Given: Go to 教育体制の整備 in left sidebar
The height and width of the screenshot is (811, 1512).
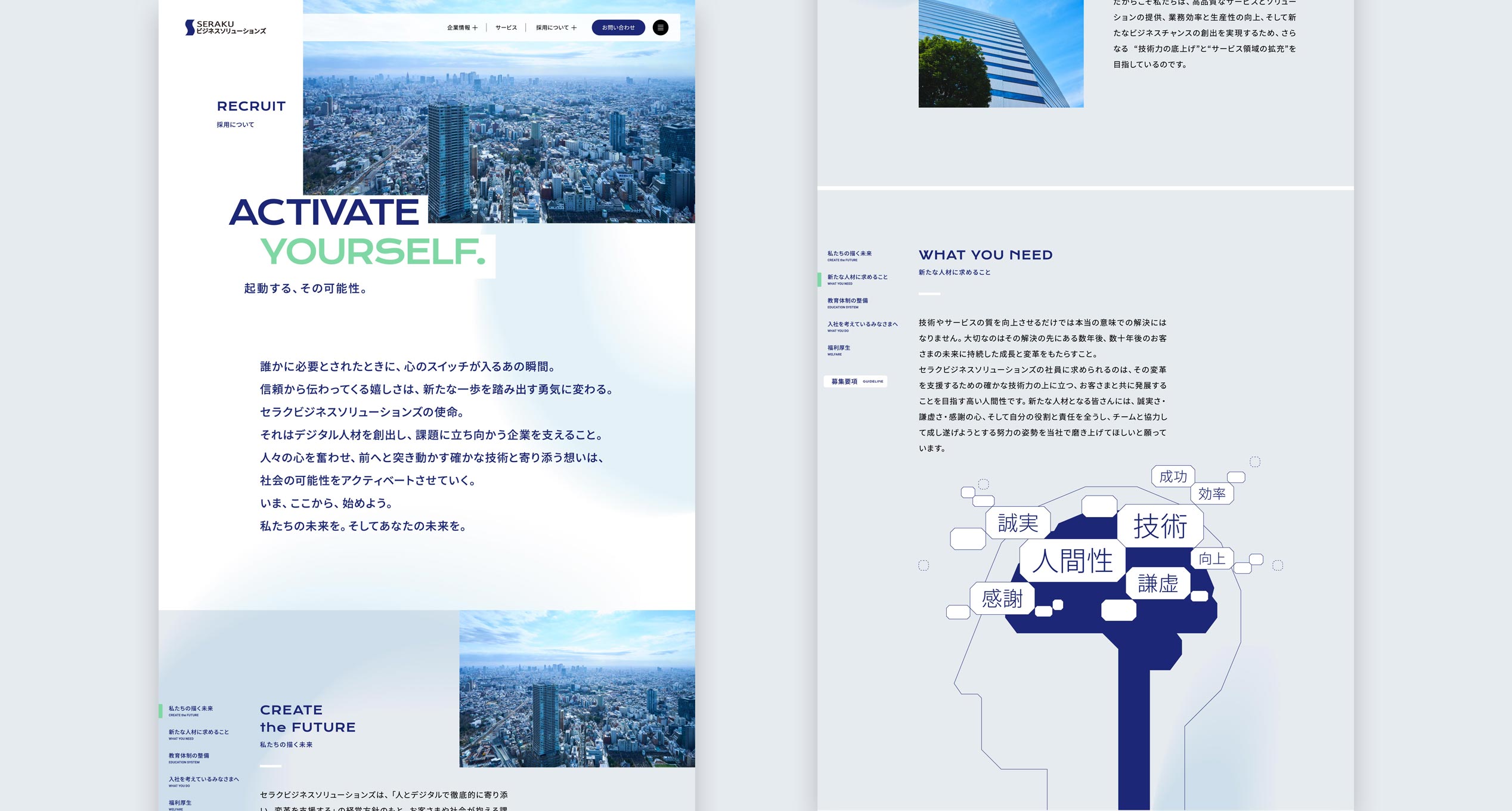Looking at the screenshot, I should [189, 757].
